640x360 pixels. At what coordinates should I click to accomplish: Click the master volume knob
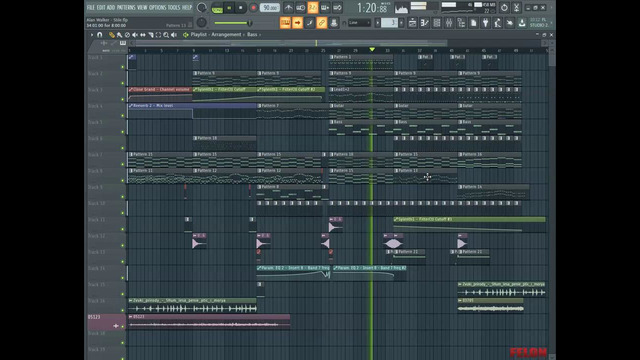(202, 8)
